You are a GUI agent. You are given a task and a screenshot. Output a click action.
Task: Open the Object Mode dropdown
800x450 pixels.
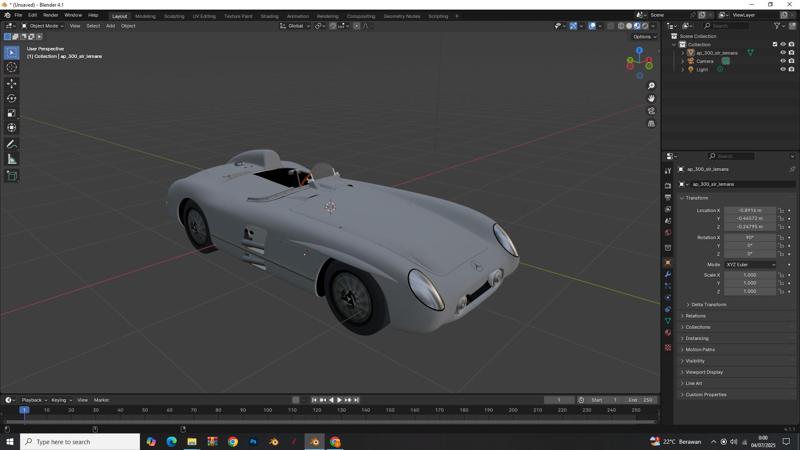point(43,26)
